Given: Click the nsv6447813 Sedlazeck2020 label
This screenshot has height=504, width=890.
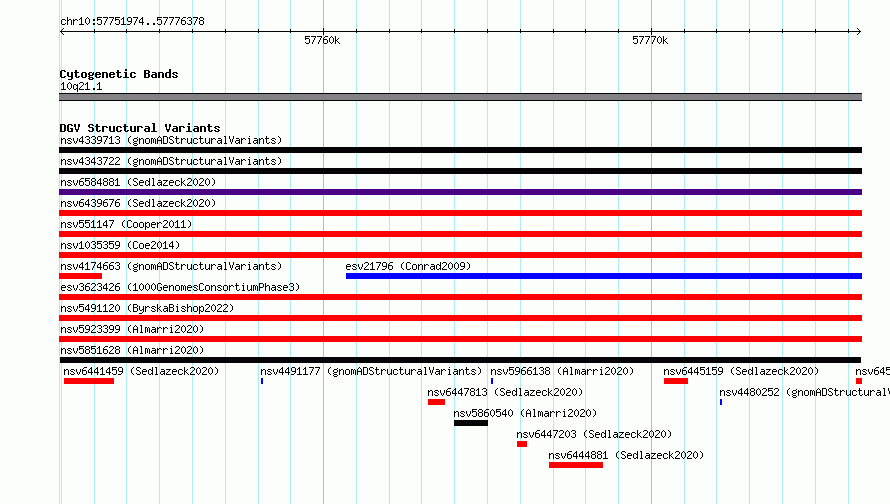Looking at the screenshot, I should tap(505, 392).
